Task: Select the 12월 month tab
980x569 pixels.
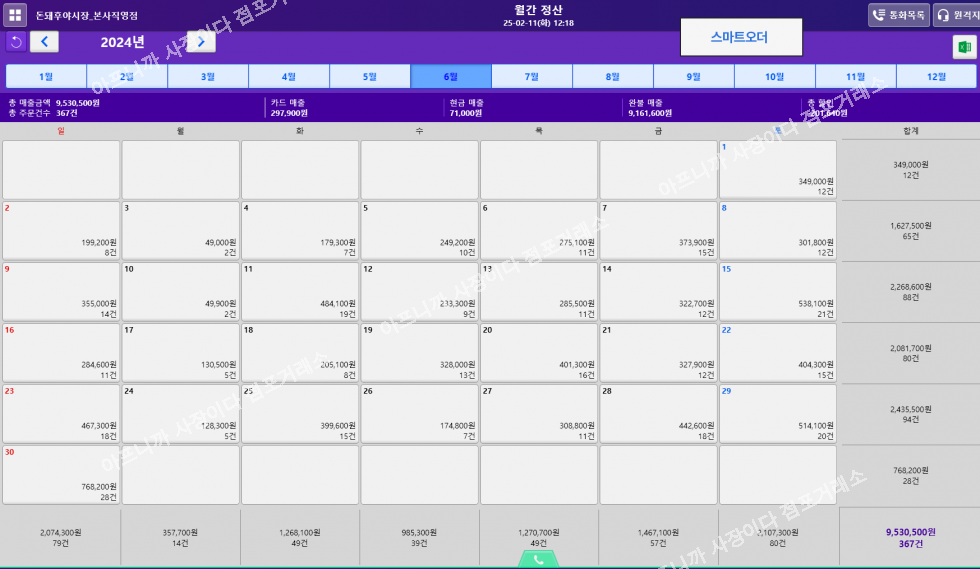Action: pos(936,77)
